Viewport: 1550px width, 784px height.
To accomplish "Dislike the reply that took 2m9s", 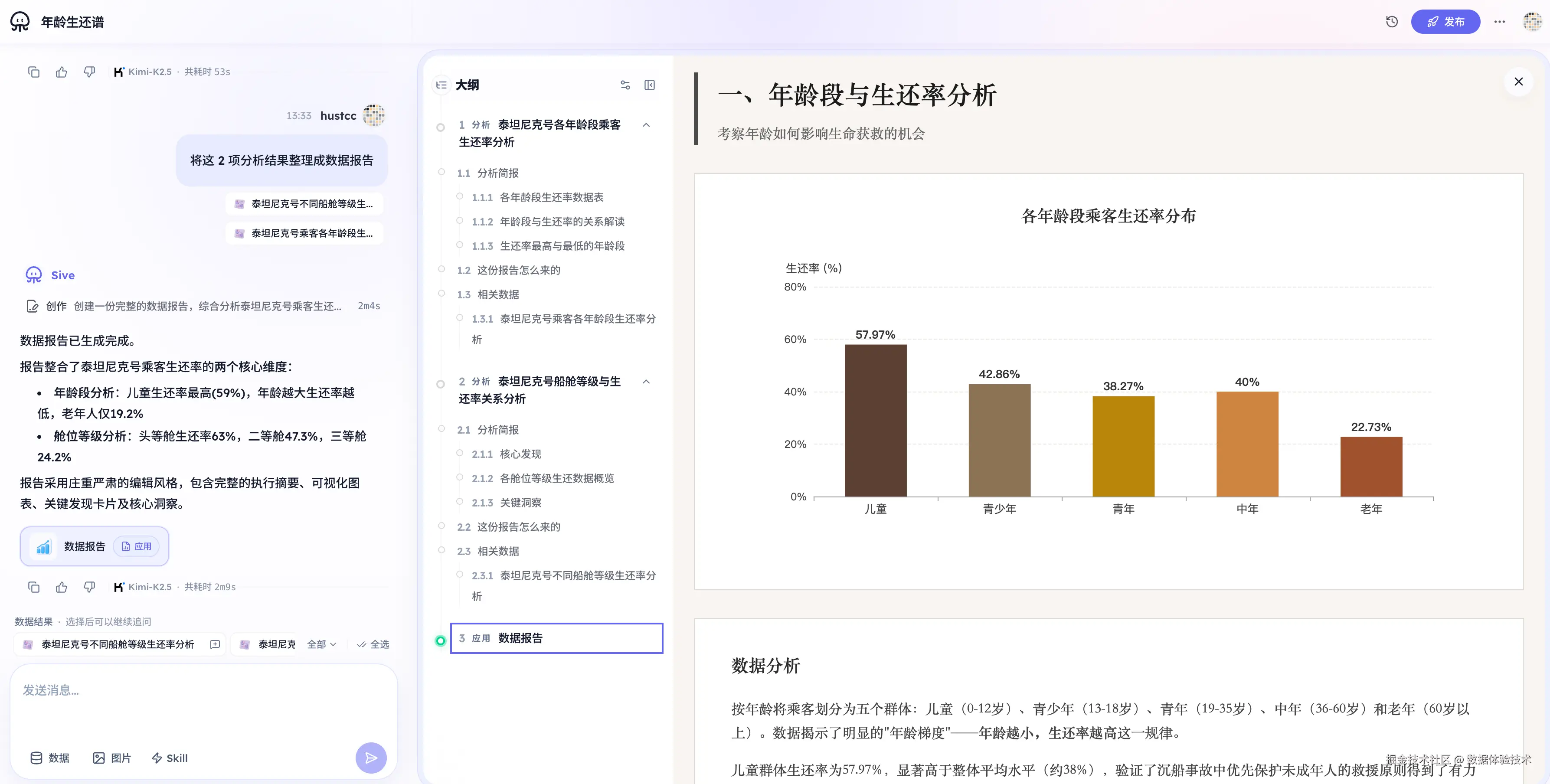I will point(89,587).
